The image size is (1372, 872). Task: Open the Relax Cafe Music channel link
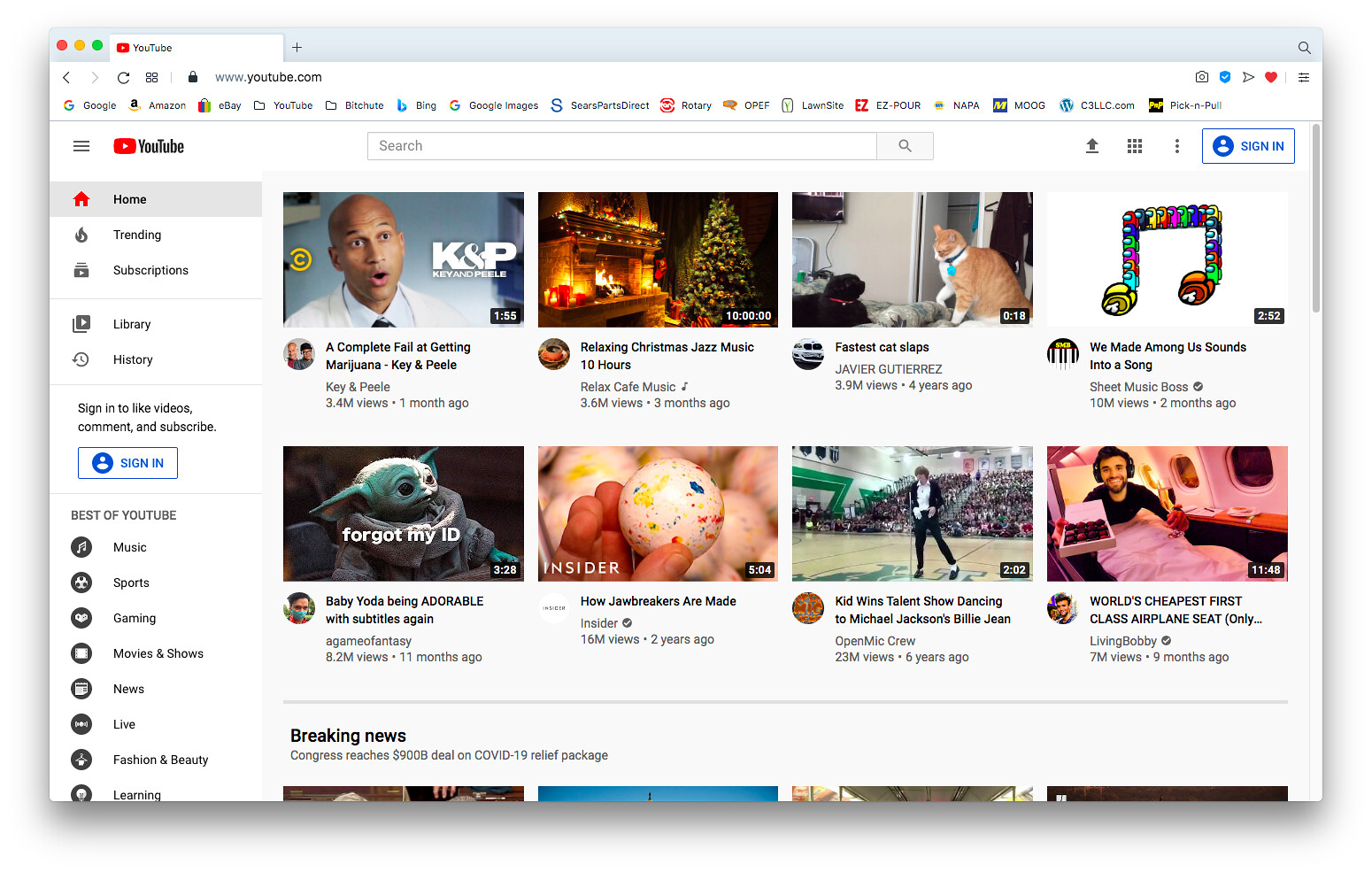[x=628, y=387]
